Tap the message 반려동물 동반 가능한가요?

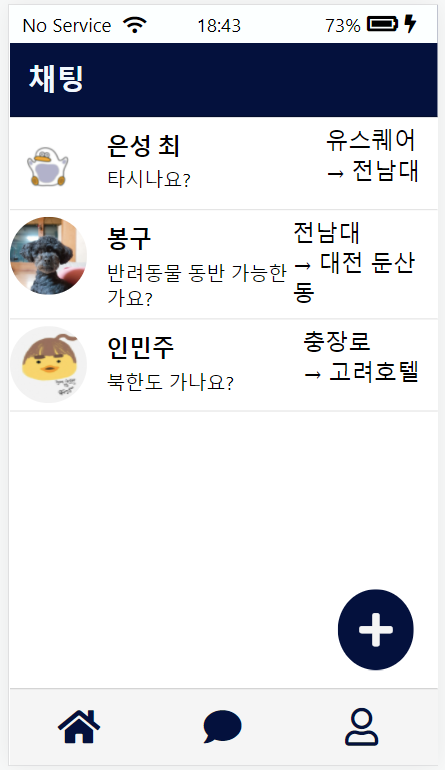[196, 285]
